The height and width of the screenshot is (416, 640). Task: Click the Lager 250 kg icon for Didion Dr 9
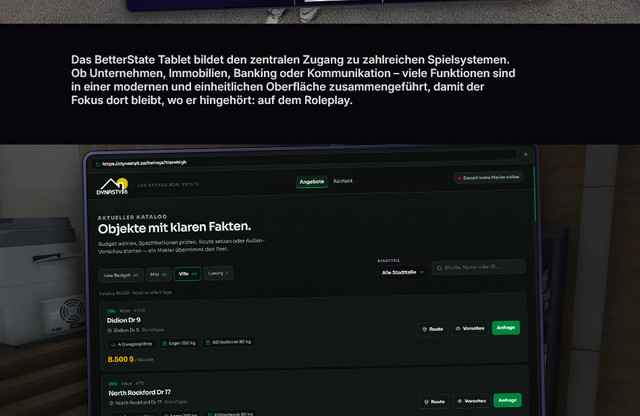164,343
